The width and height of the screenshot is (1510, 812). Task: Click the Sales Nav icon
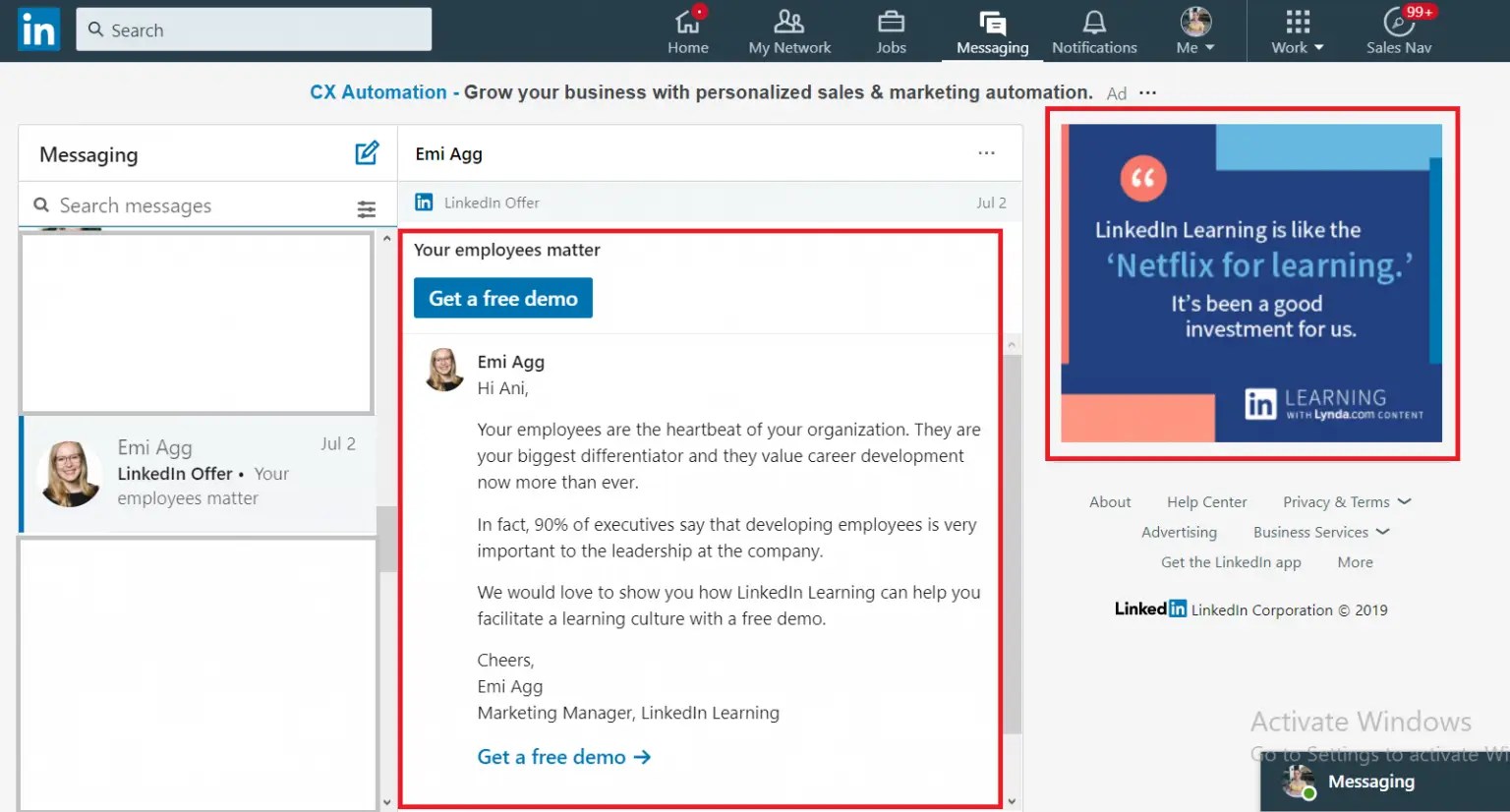click(x=1400, y=24)
